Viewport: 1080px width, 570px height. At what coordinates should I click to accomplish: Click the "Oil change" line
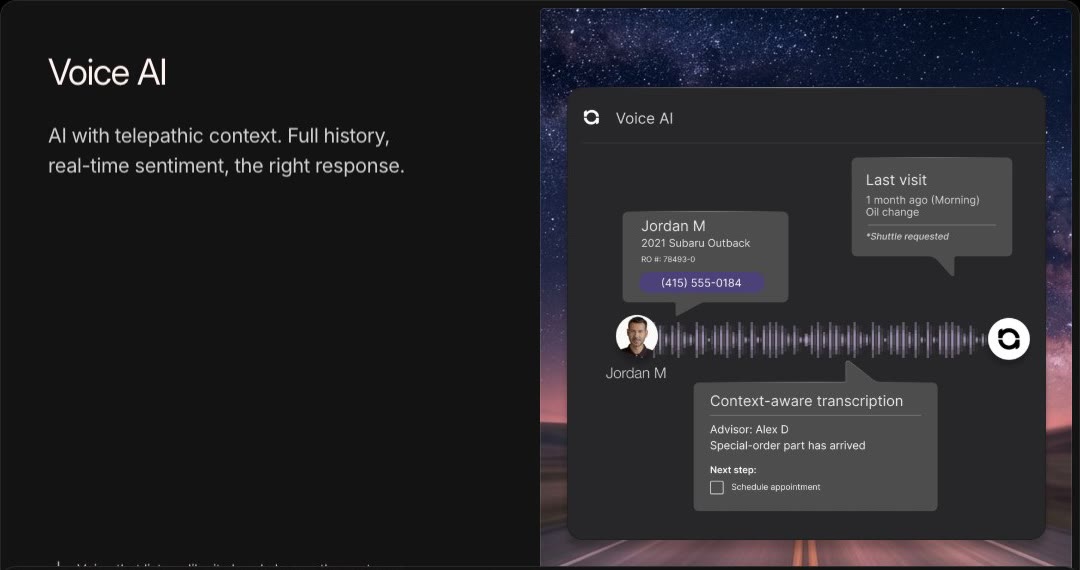892,212
